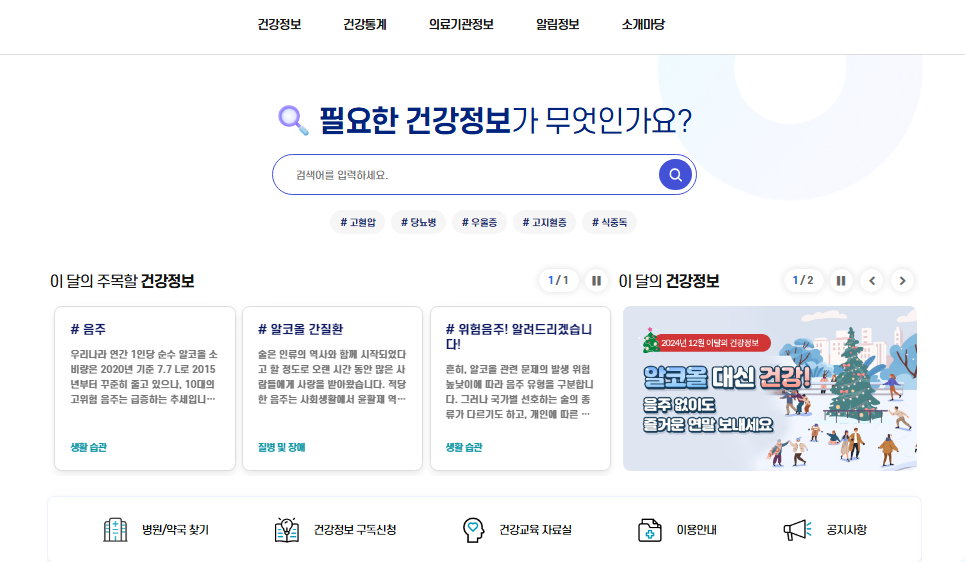The image size is (965, 562).
Task: Select the # 고혈압 tag
Action: [x=358, y=222]
